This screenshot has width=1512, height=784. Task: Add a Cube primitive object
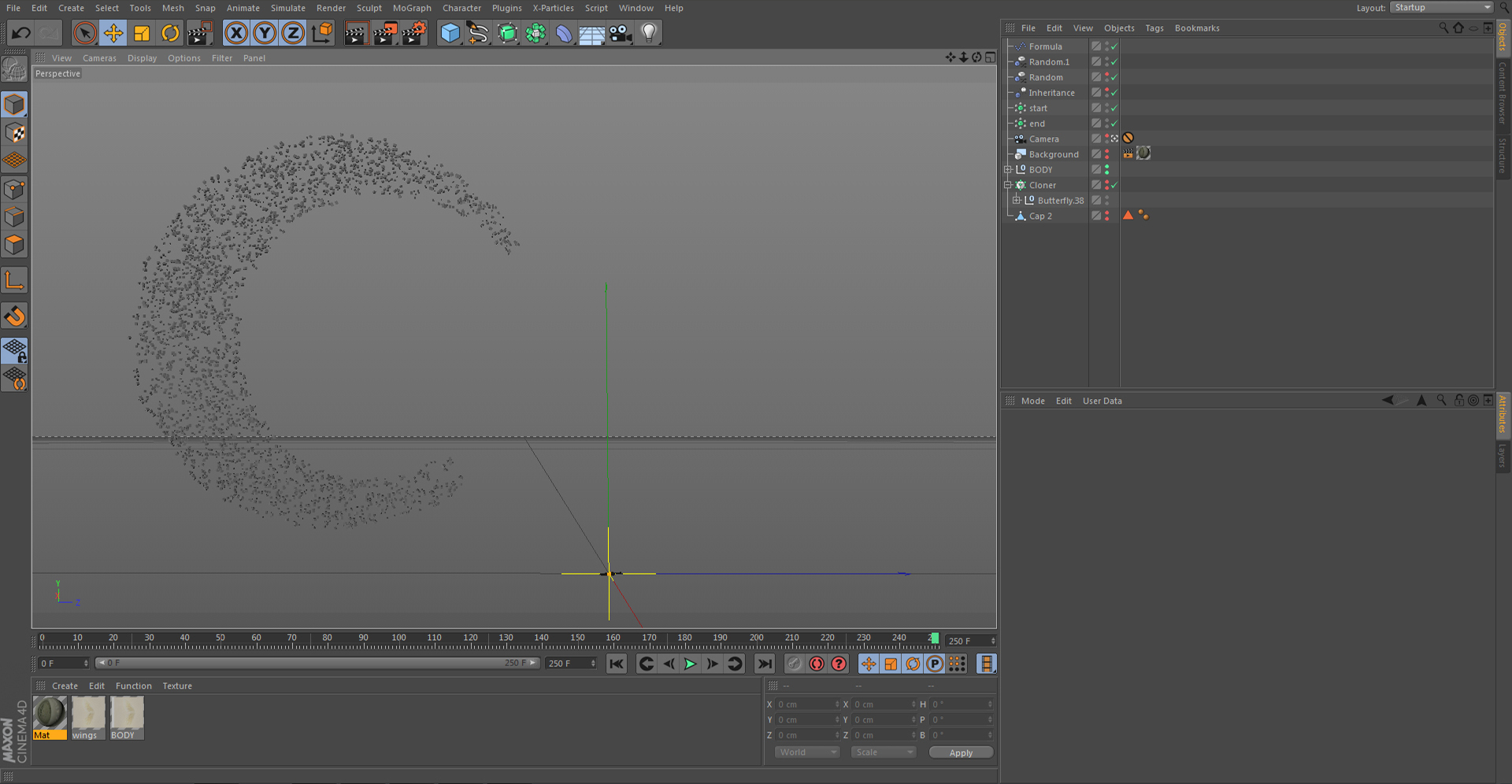(450, 33)
